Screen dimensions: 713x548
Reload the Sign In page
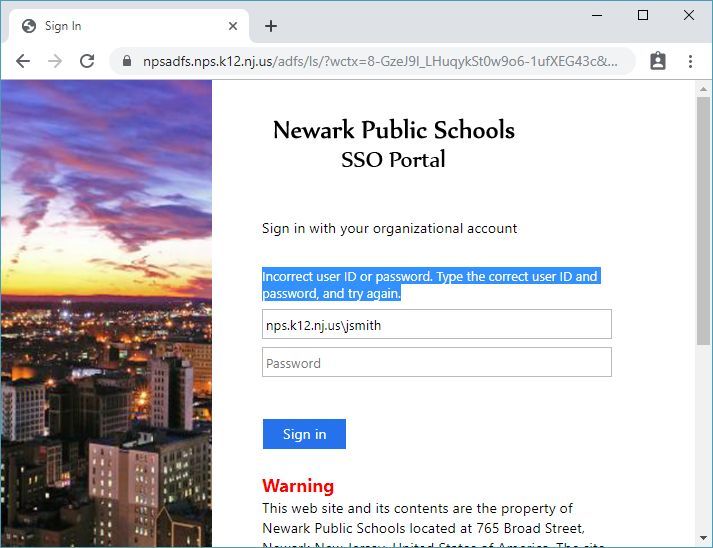point(87,61)
